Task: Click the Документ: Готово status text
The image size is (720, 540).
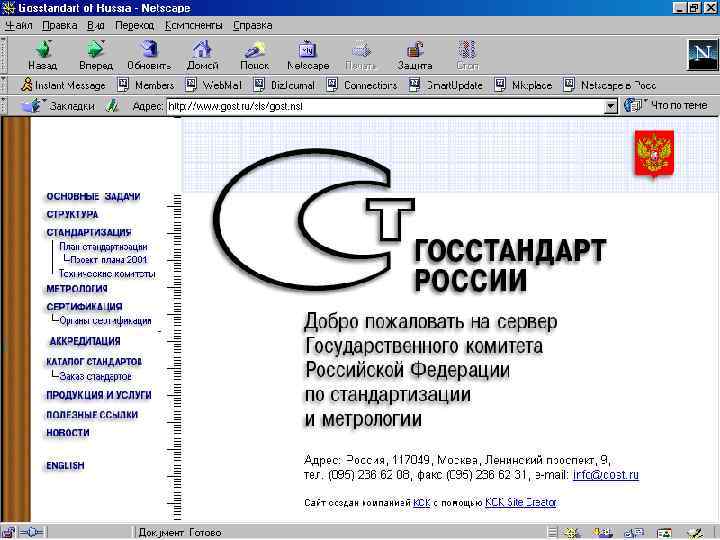Action: pos(180,533)
